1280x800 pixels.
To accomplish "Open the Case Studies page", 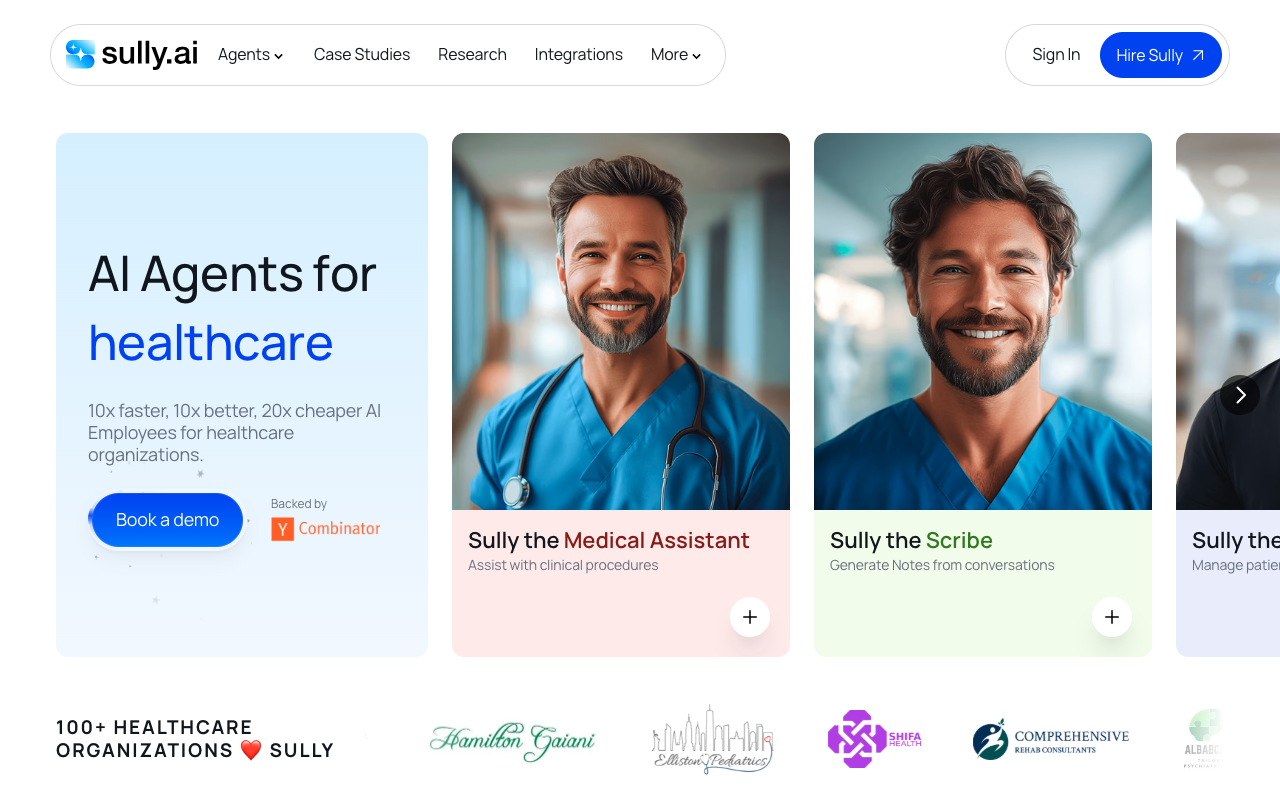I will click(362, 54).
